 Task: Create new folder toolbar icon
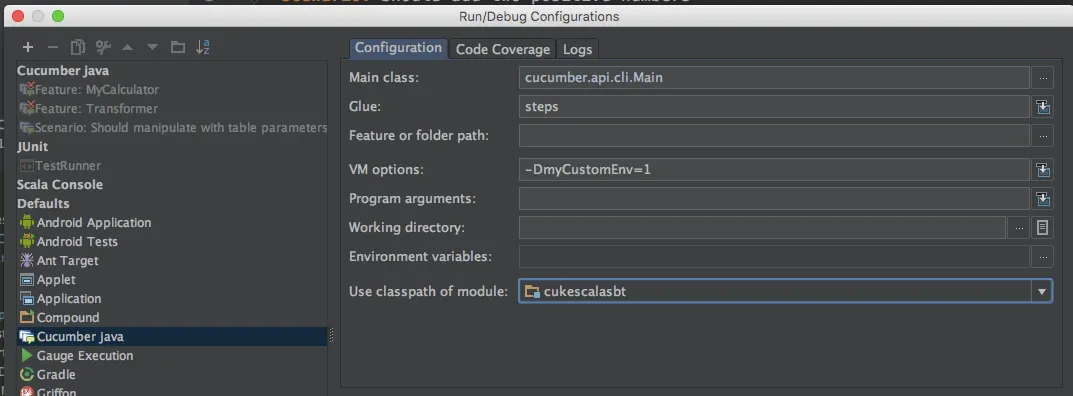click(178, 47)
